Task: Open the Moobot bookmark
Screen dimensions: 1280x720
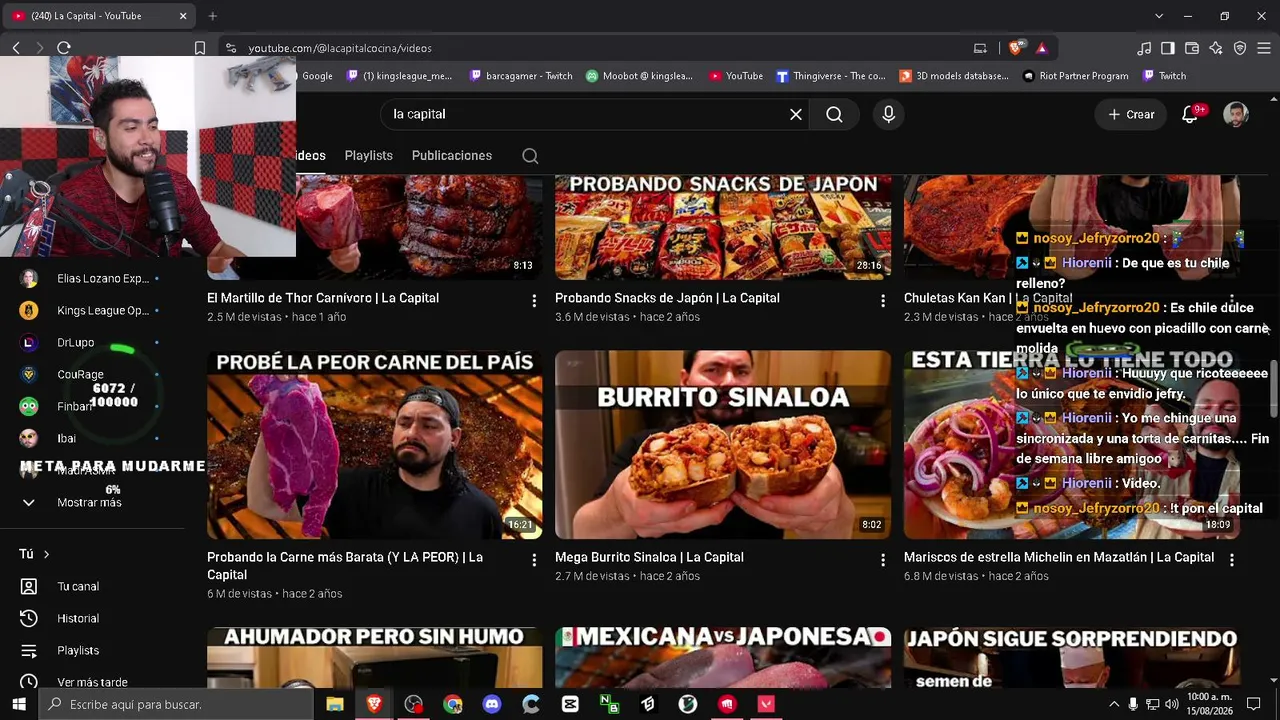Action: click(x=639, y=76)
